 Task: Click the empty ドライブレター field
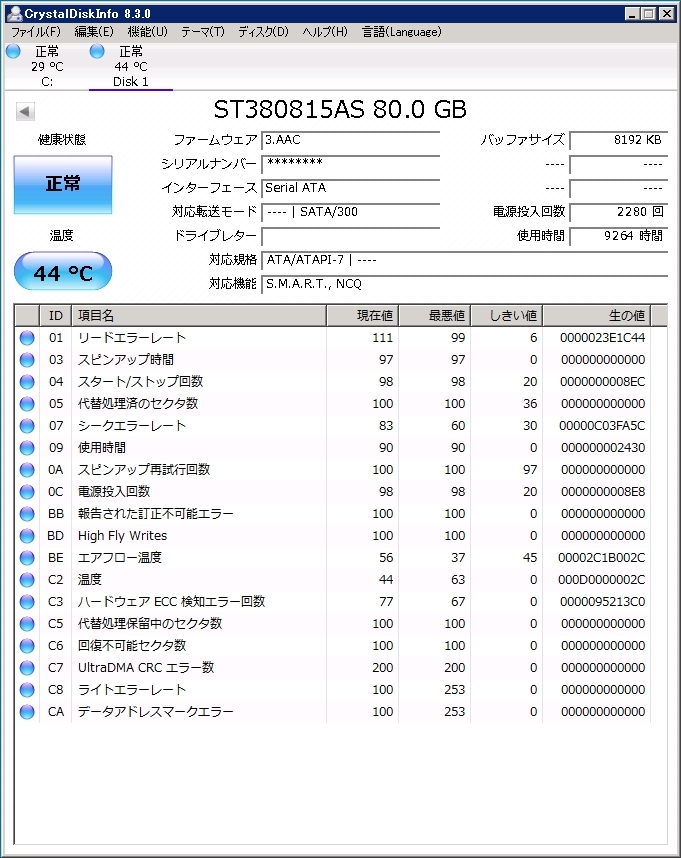tap(351, 236)
